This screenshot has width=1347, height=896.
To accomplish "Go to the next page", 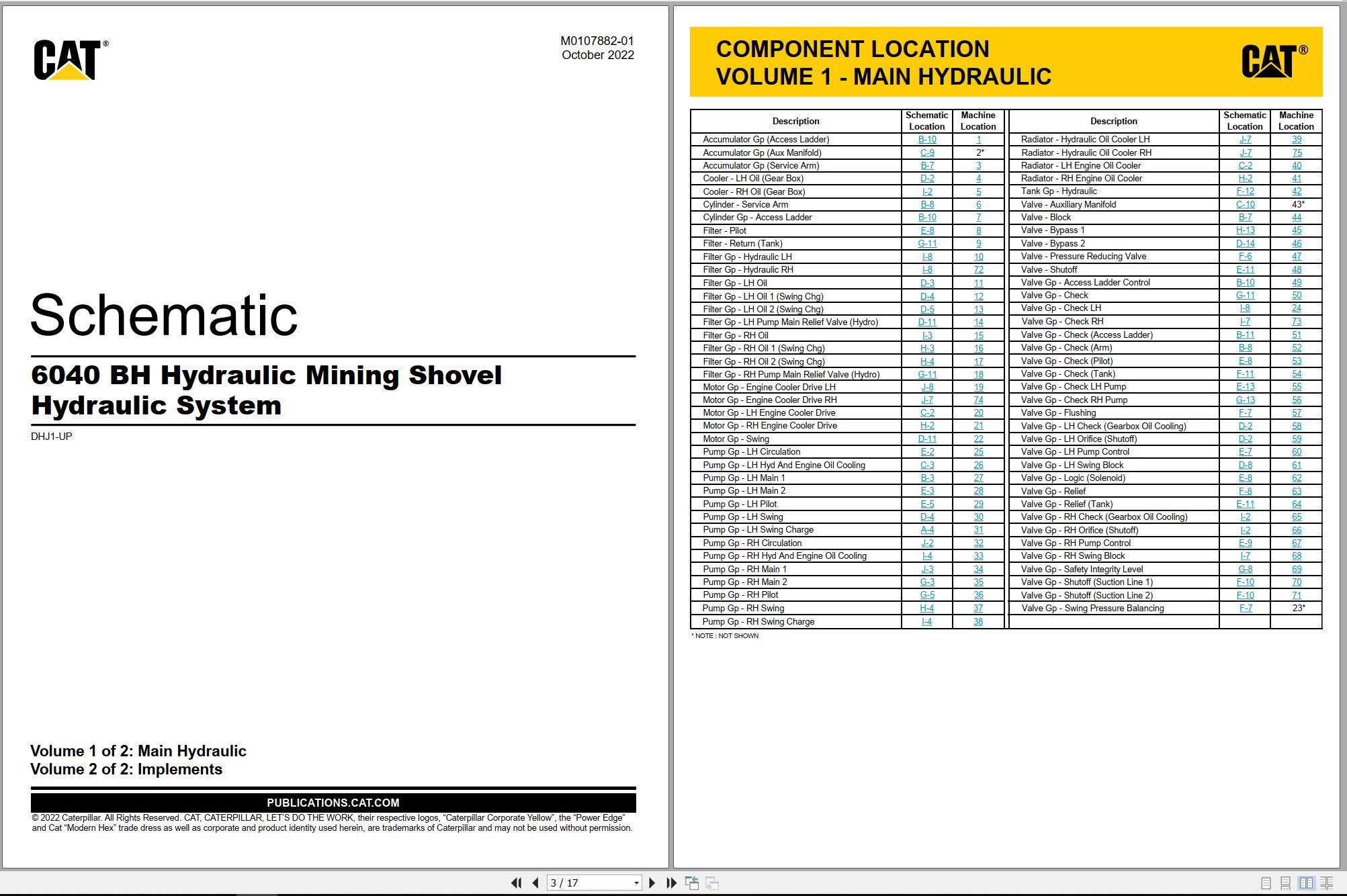I will coord(652,883).
